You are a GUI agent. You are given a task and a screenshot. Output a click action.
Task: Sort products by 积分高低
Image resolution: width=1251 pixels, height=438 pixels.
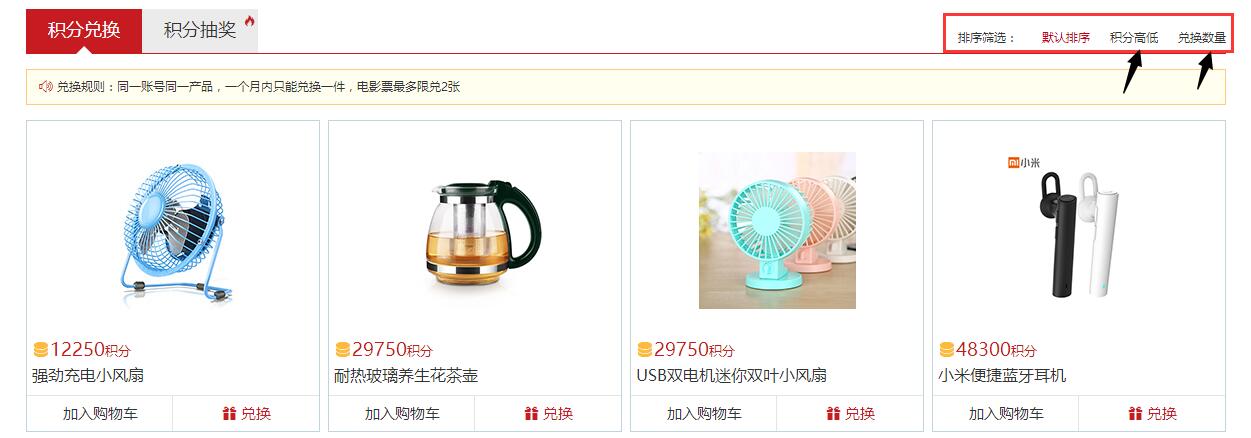[1134, 38]
